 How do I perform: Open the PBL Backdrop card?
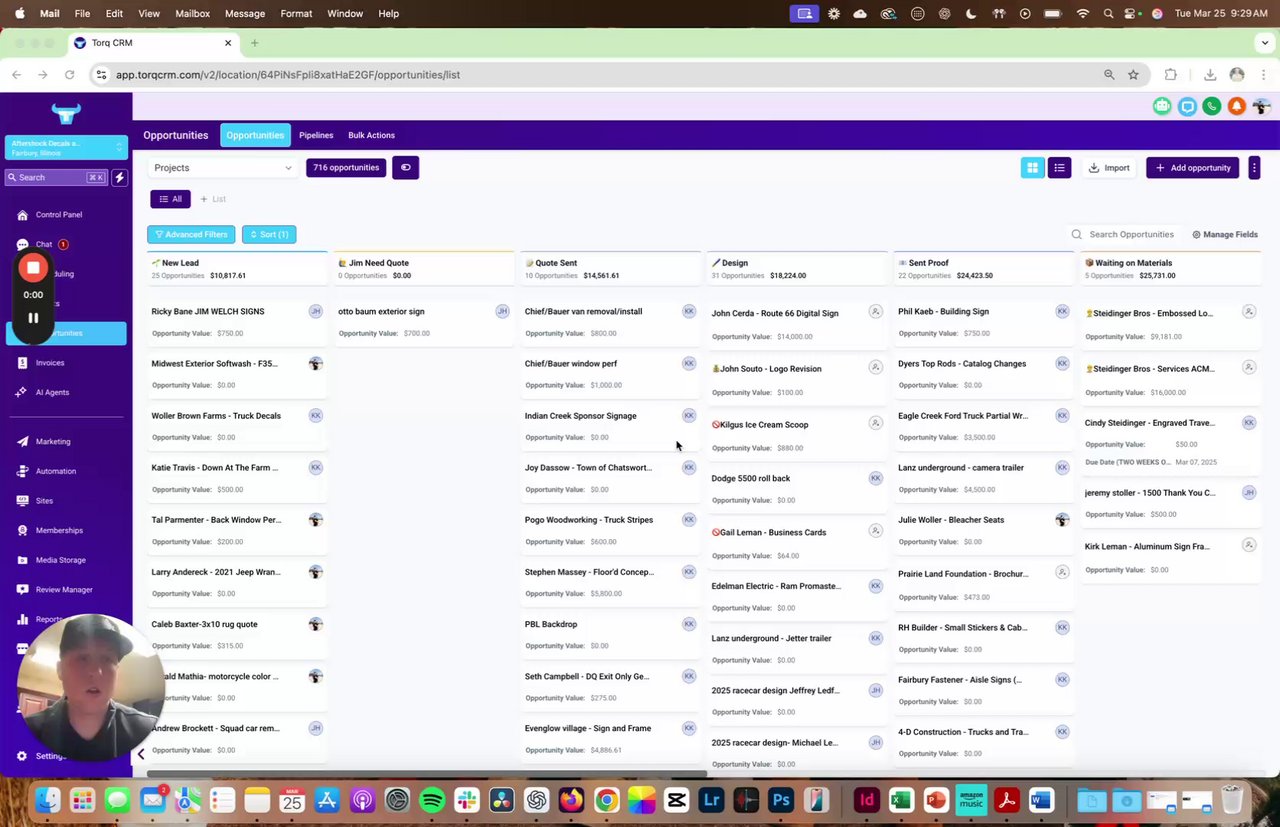pos(609,634)
